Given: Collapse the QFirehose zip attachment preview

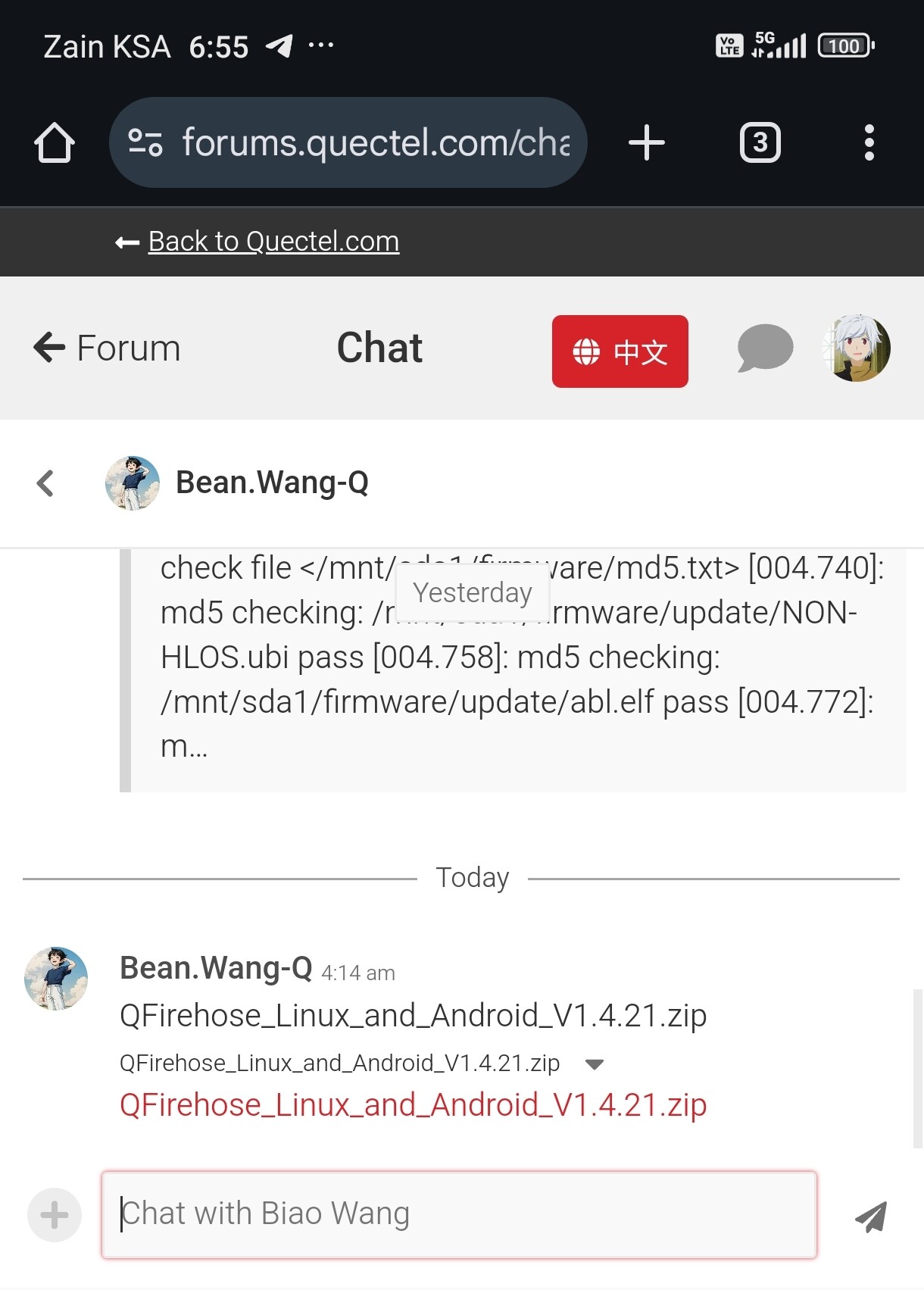Looking at the screenshot, I should [x=595, y=1064].
